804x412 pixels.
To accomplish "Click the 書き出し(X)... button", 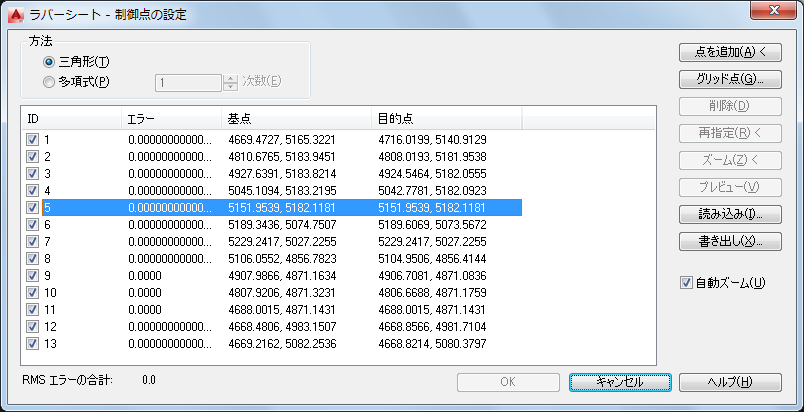I will [730, 241].
